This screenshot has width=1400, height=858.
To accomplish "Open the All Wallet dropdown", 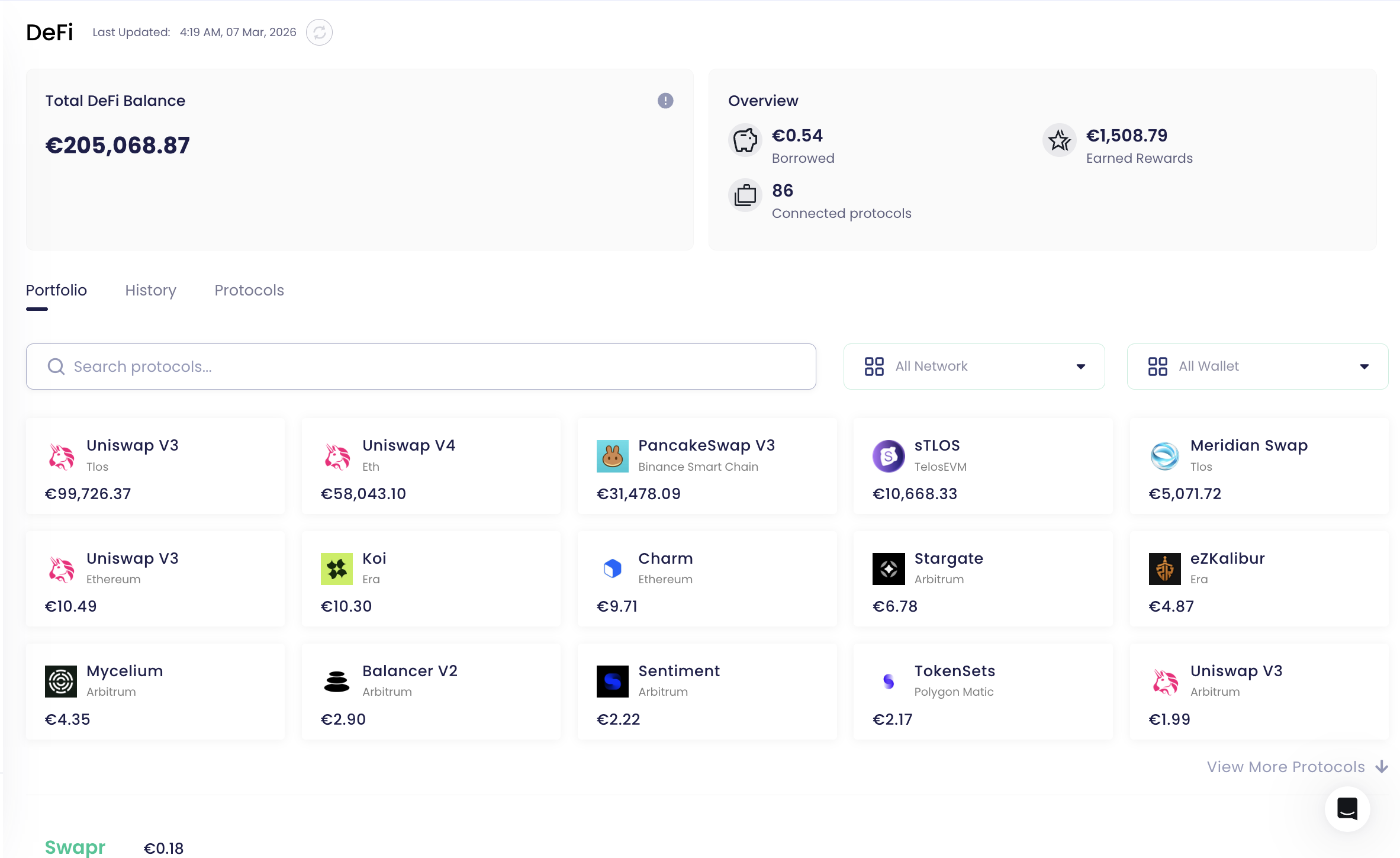I will pyautogui.click(x=1257, y=367).
